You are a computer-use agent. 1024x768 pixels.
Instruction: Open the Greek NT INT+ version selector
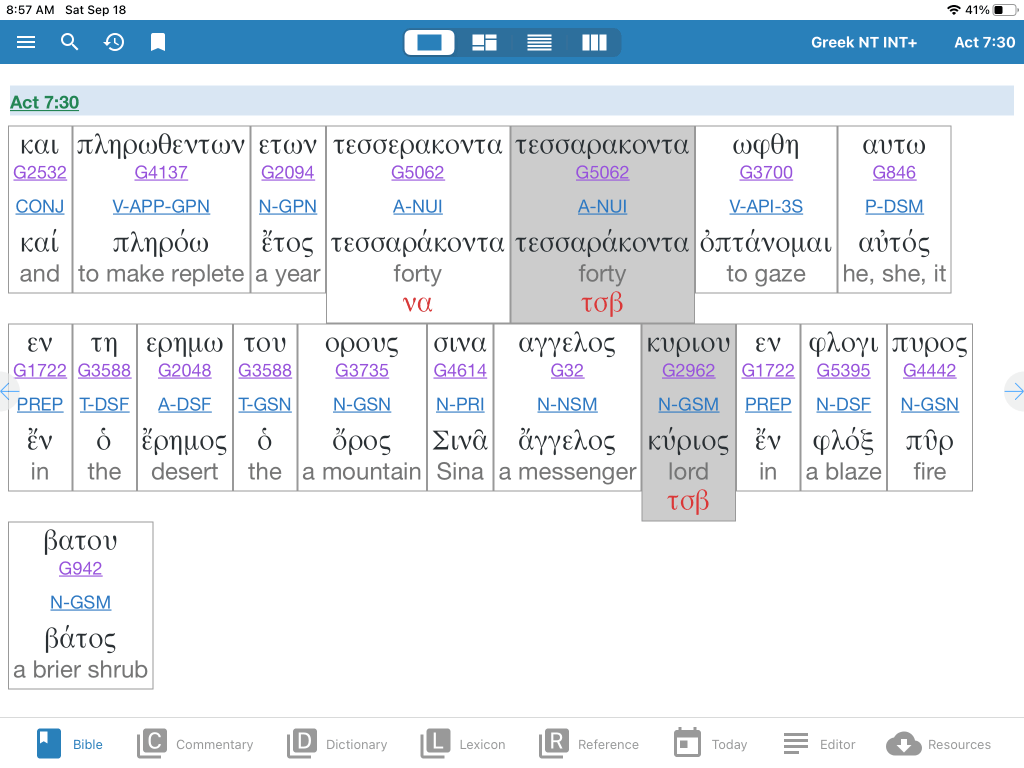pyautogui.click(x=864, y=42)
